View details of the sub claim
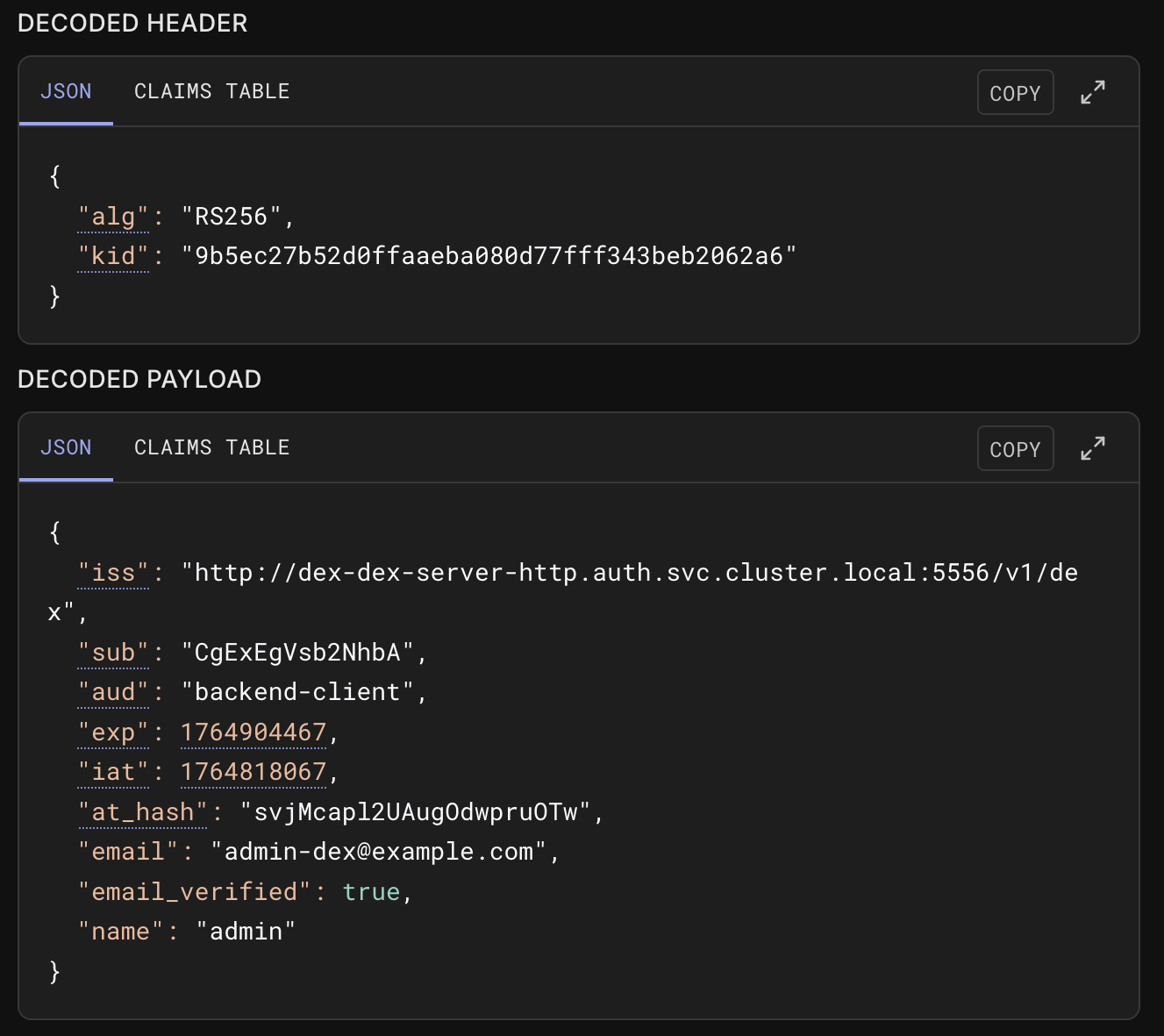1164x1036 pixels. pyautogui.click(x=114, y=652)
